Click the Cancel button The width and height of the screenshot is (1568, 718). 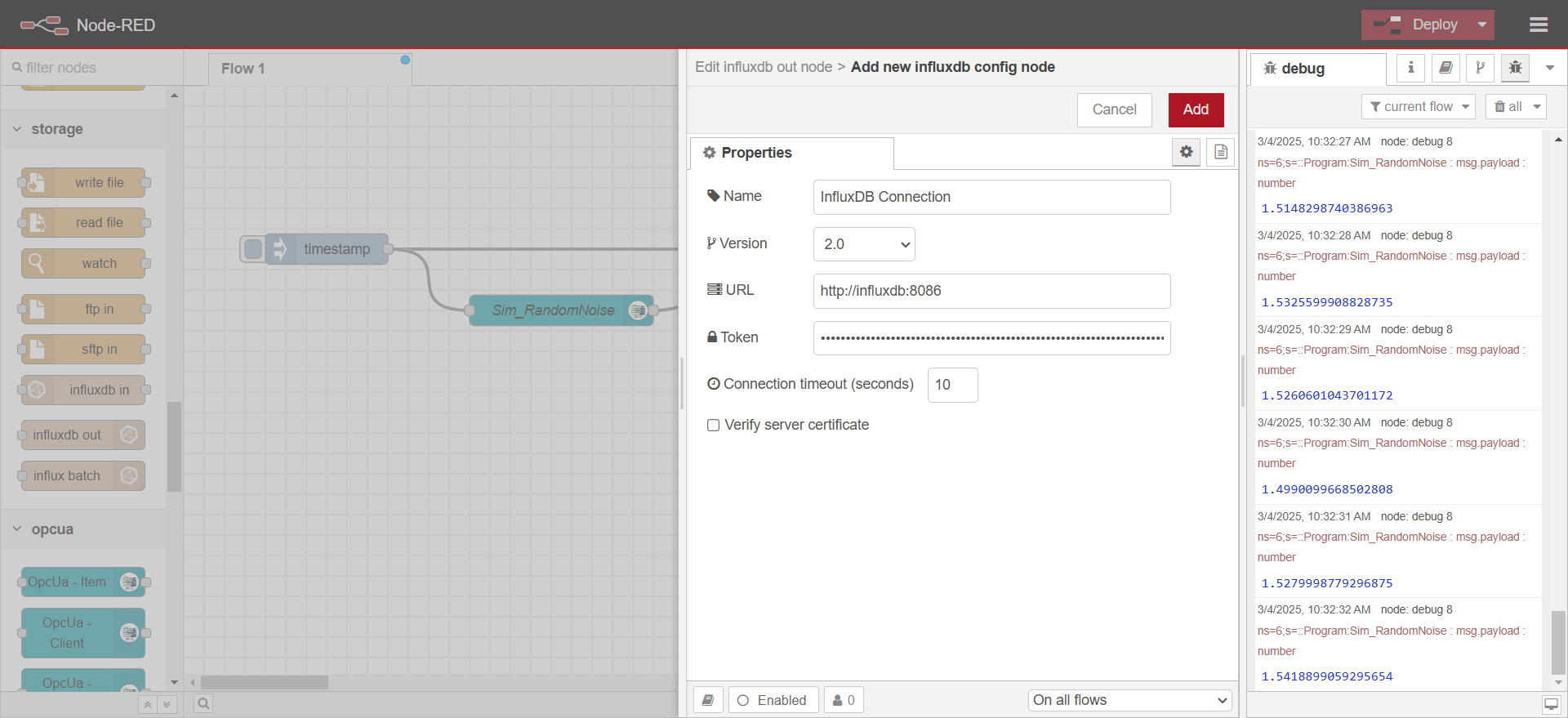click(x=1114, y=109)
